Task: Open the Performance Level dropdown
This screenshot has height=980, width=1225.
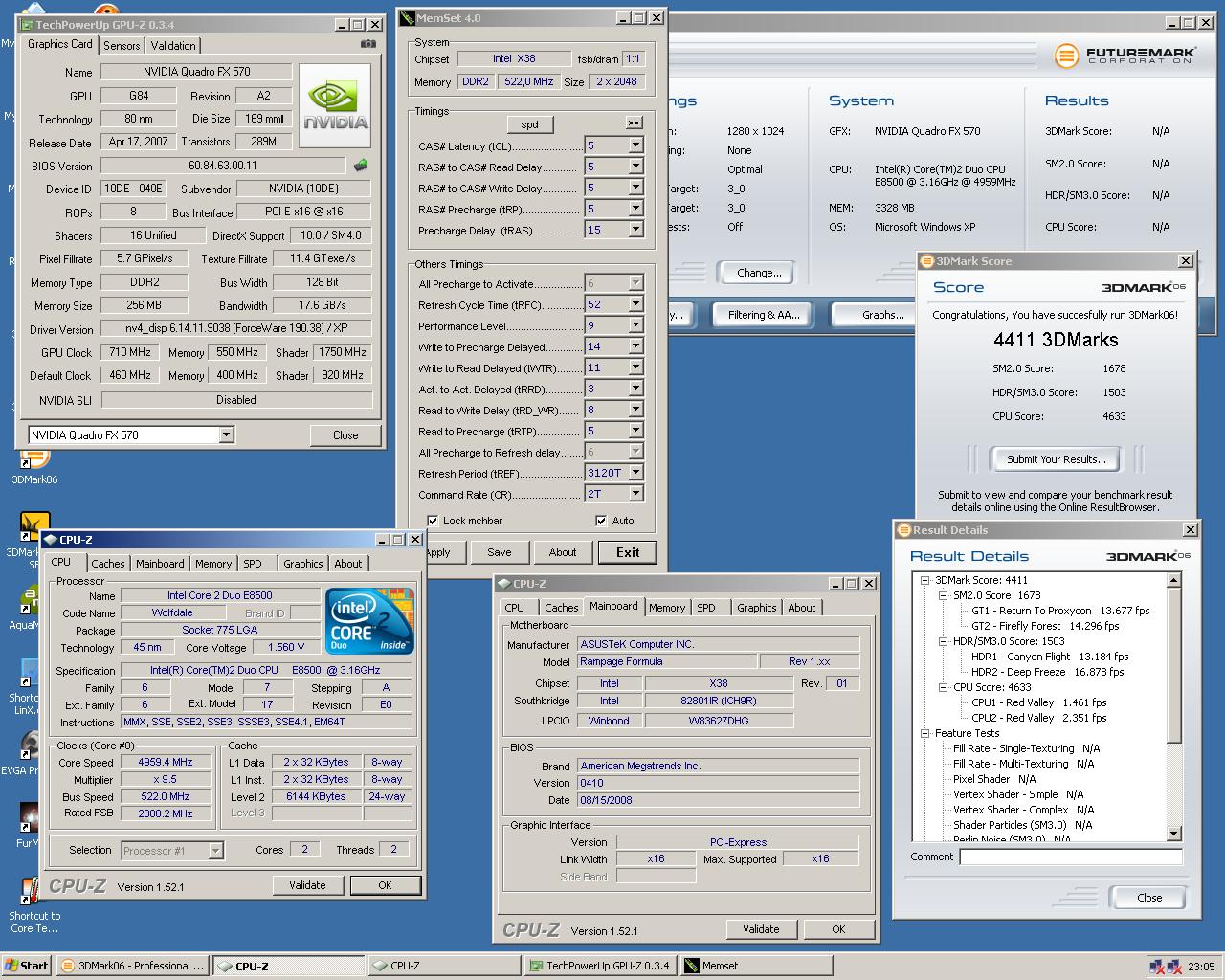Action: pos(635,325)
